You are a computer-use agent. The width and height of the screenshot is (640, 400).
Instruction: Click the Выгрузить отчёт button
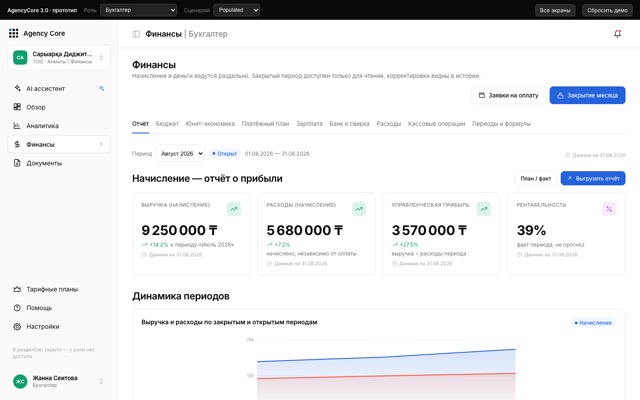click(593, 178)
